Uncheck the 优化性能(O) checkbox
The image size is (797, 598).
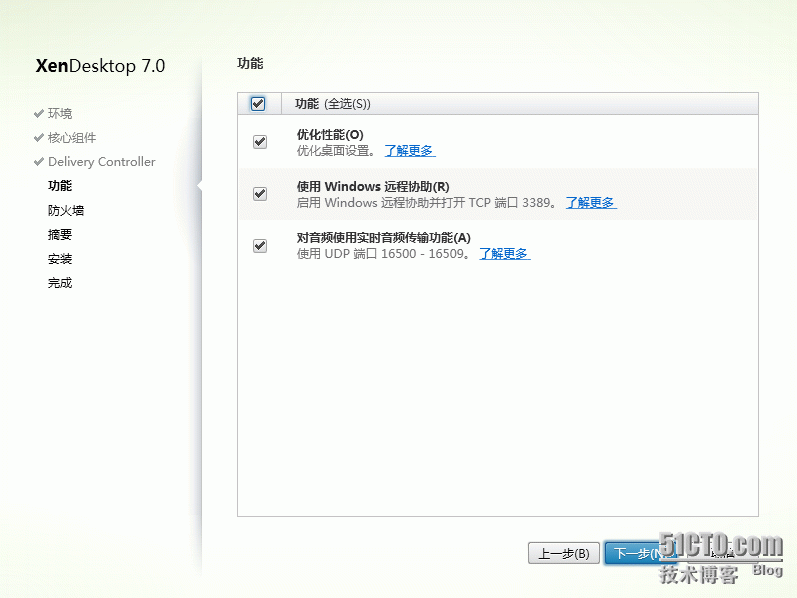click(x=260, y=142)
